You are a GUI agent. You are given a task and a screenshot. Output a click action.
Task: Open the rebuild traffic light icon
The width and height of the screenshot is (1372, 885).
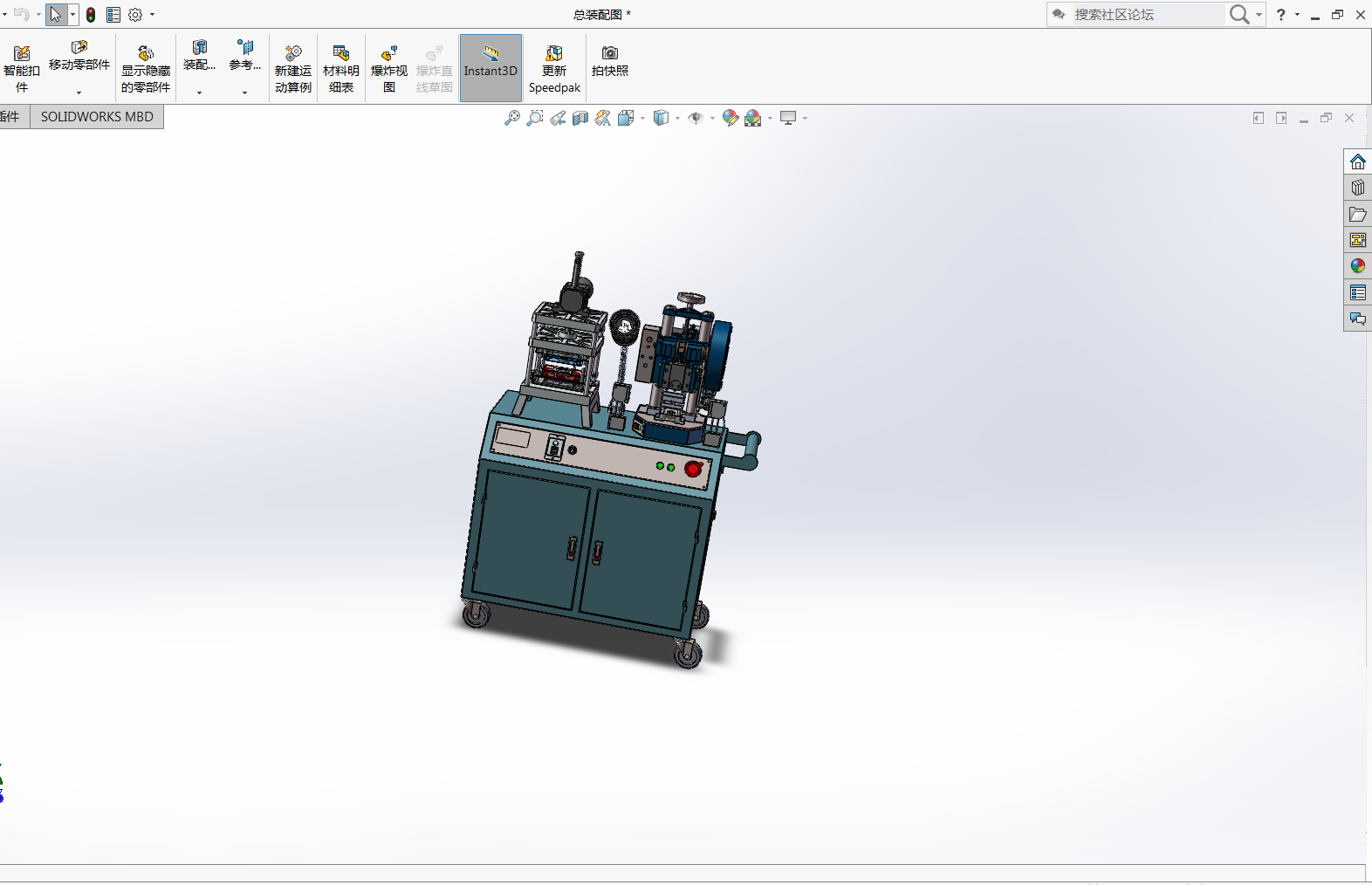[91, 15]
